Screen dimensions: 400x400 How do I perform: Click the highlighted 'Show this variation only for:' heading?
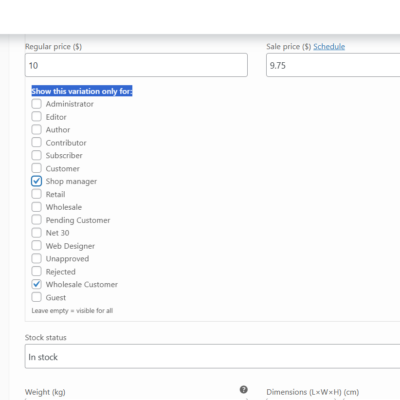(82, 91)
